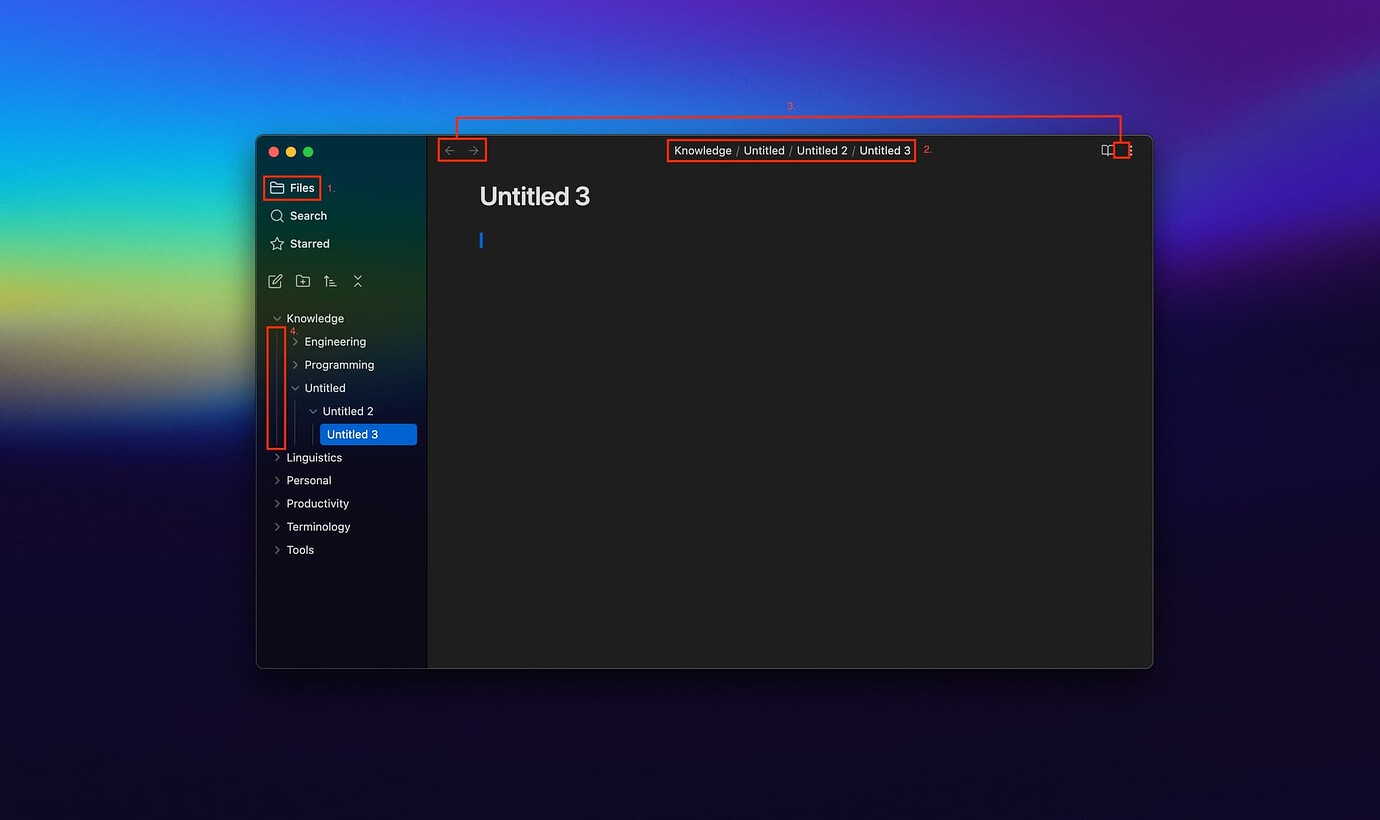Open Untitled 2 in the breadcrumb
Screen dimensions: 1380x820
coord(821,150)
